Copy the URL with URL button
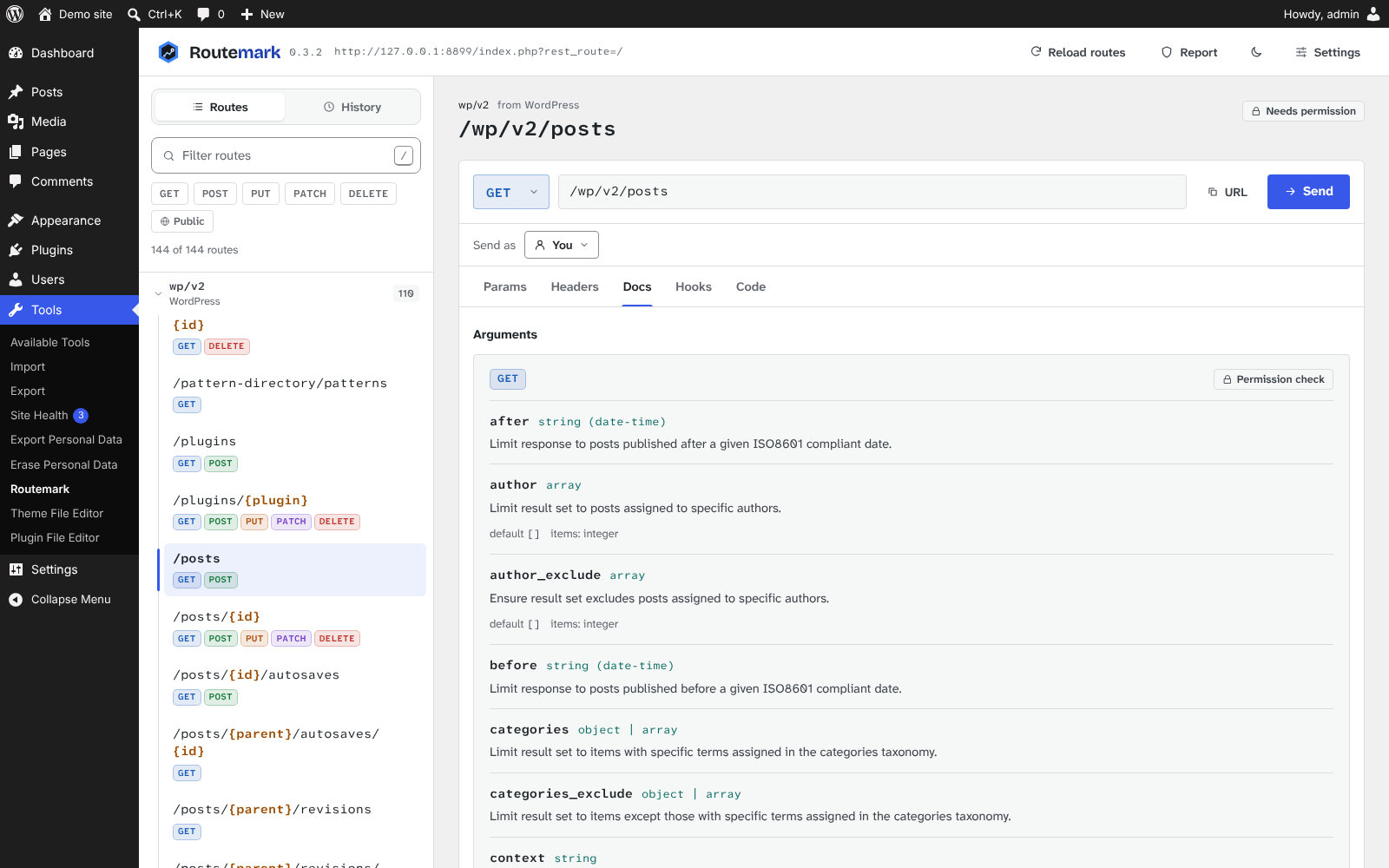The width and height of the screenshot is (1389, 868). coord(1228,192)
